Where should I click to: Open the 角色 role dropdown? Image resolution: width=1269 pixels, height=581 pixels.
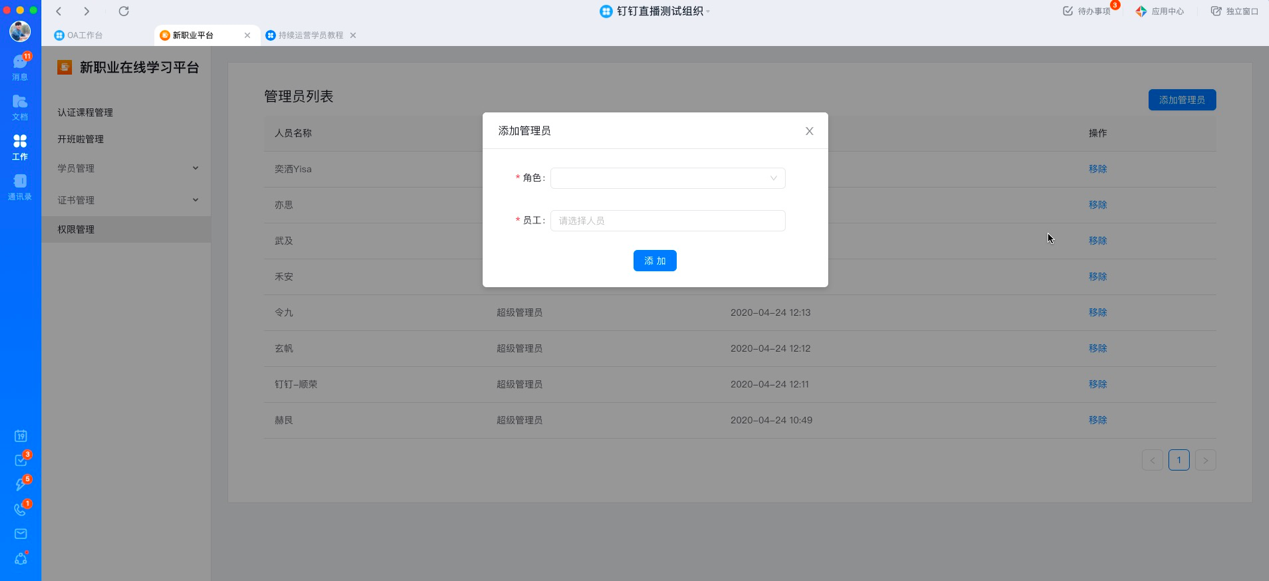click(667, 178)
